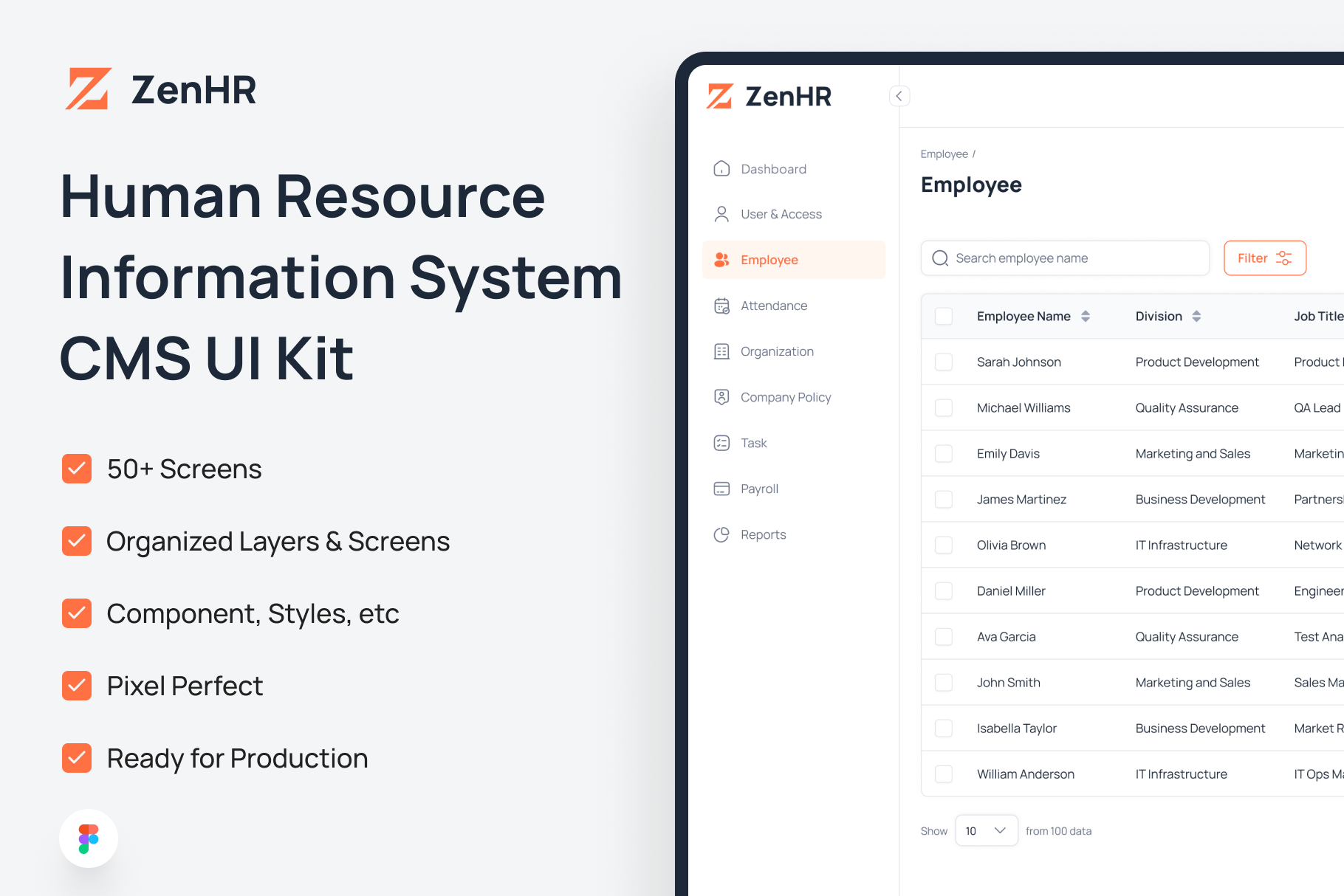Select the Emily Davis row checkbox
Viewport: 1344px width, 896px height.
point(944,453)
